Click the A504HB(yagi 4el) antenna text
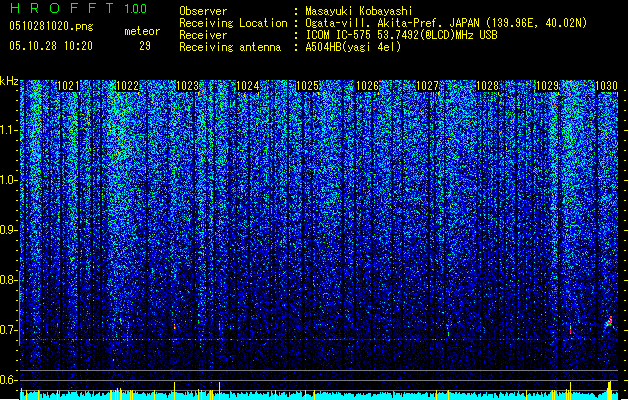This screenshot has width=629, height=400. [x=353, y=47]
